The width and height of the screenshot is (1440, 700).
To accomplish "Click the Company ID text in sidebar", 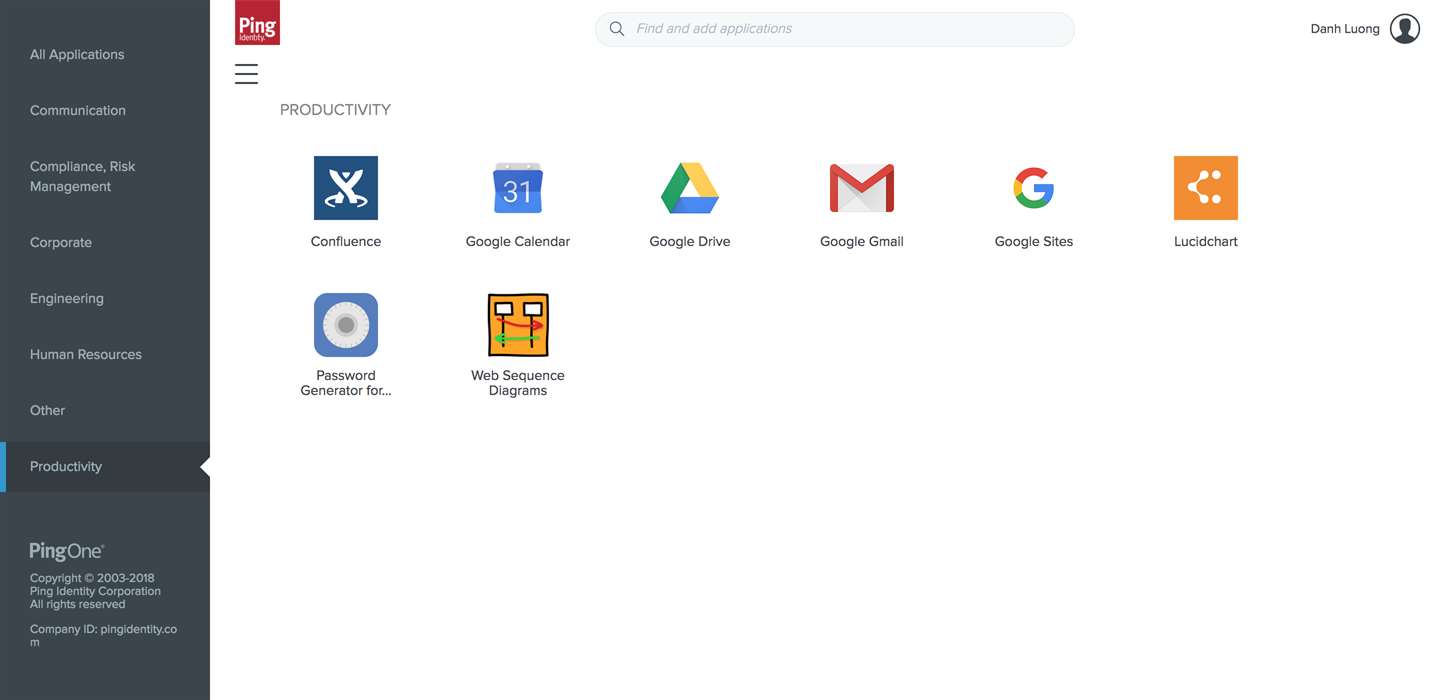I will [x=103, y=636].
